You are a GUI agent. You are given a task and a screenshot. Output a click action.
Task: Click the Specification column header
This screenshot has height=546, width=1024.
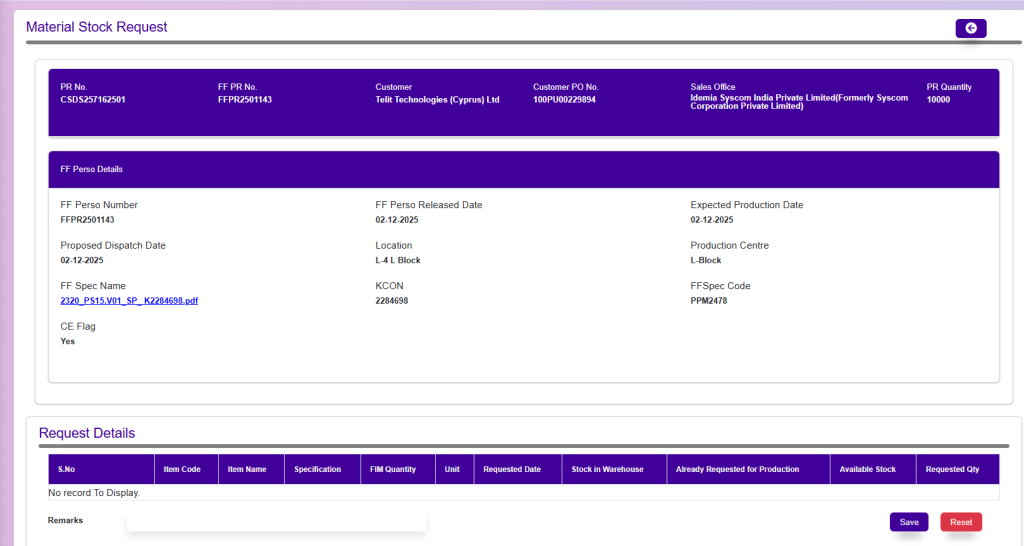[x=318, y=469]
